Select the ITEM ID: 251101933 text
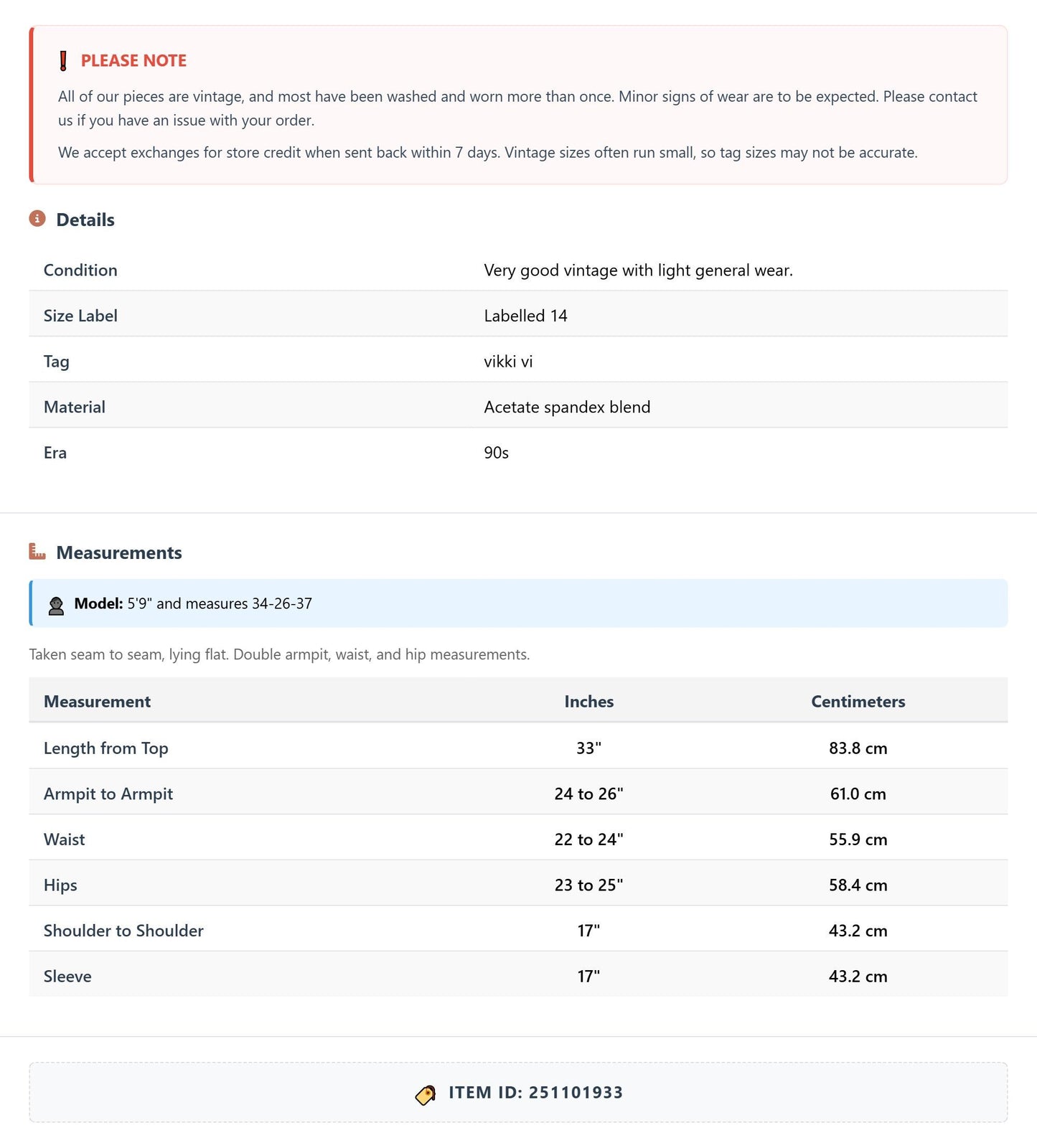Screen dimensions: 1037x1148 pyautogui.click(x=536, y=1093)
